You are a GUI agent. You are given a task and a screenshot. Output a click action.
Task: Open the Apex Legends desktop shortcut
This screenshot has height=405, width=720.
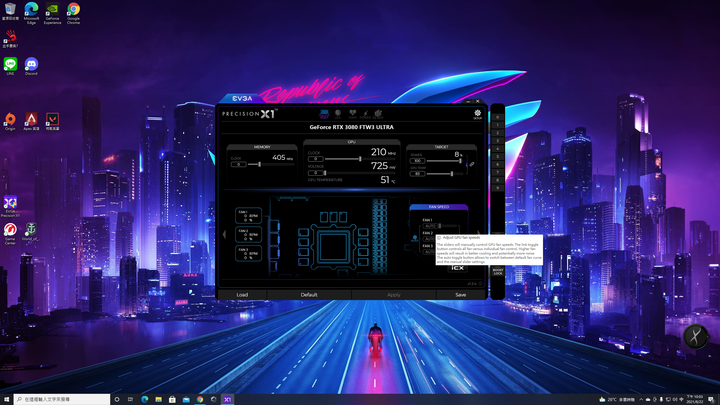click(31, 122)
